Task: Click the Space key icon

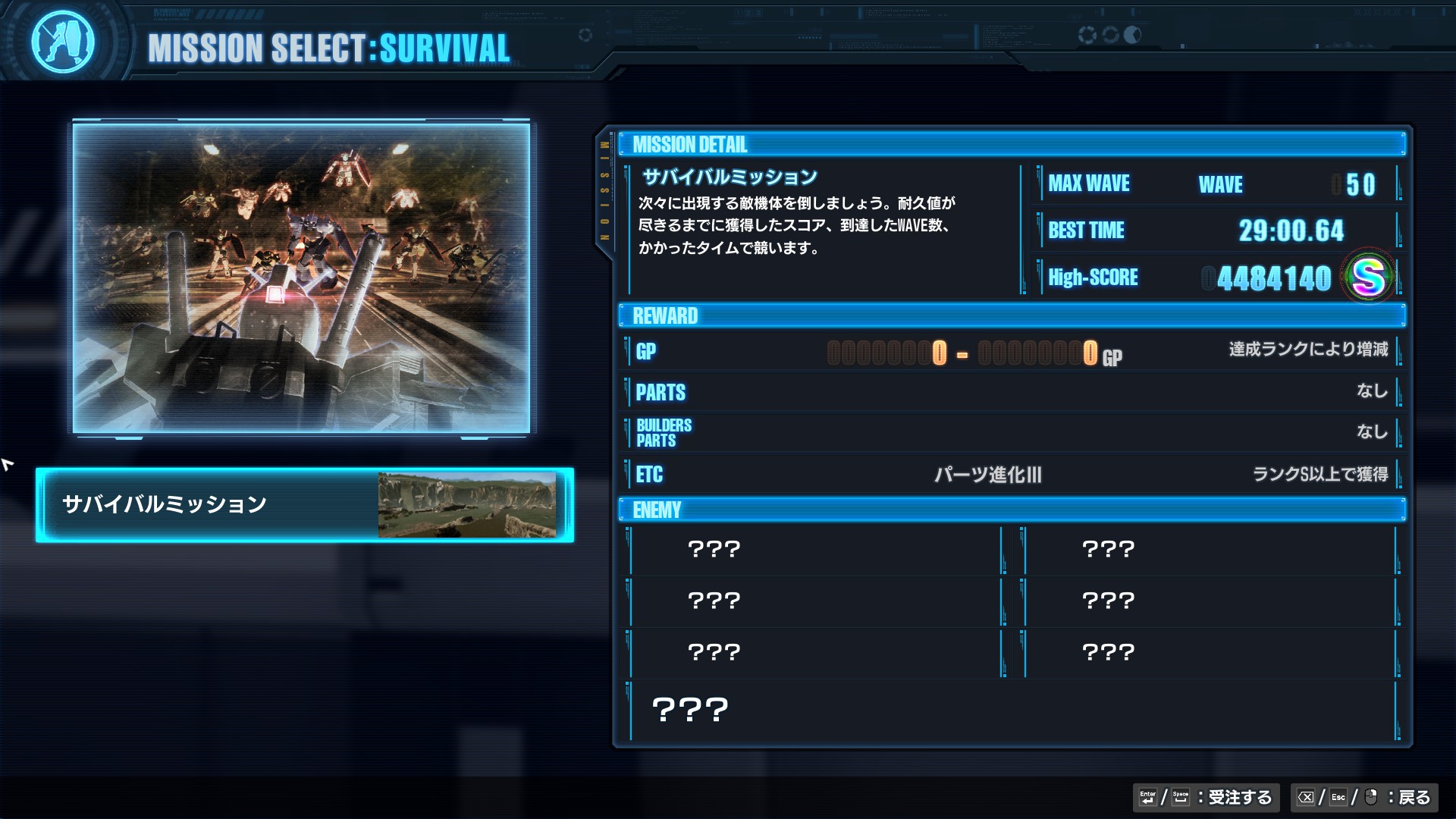Action: pos(1181,797)
